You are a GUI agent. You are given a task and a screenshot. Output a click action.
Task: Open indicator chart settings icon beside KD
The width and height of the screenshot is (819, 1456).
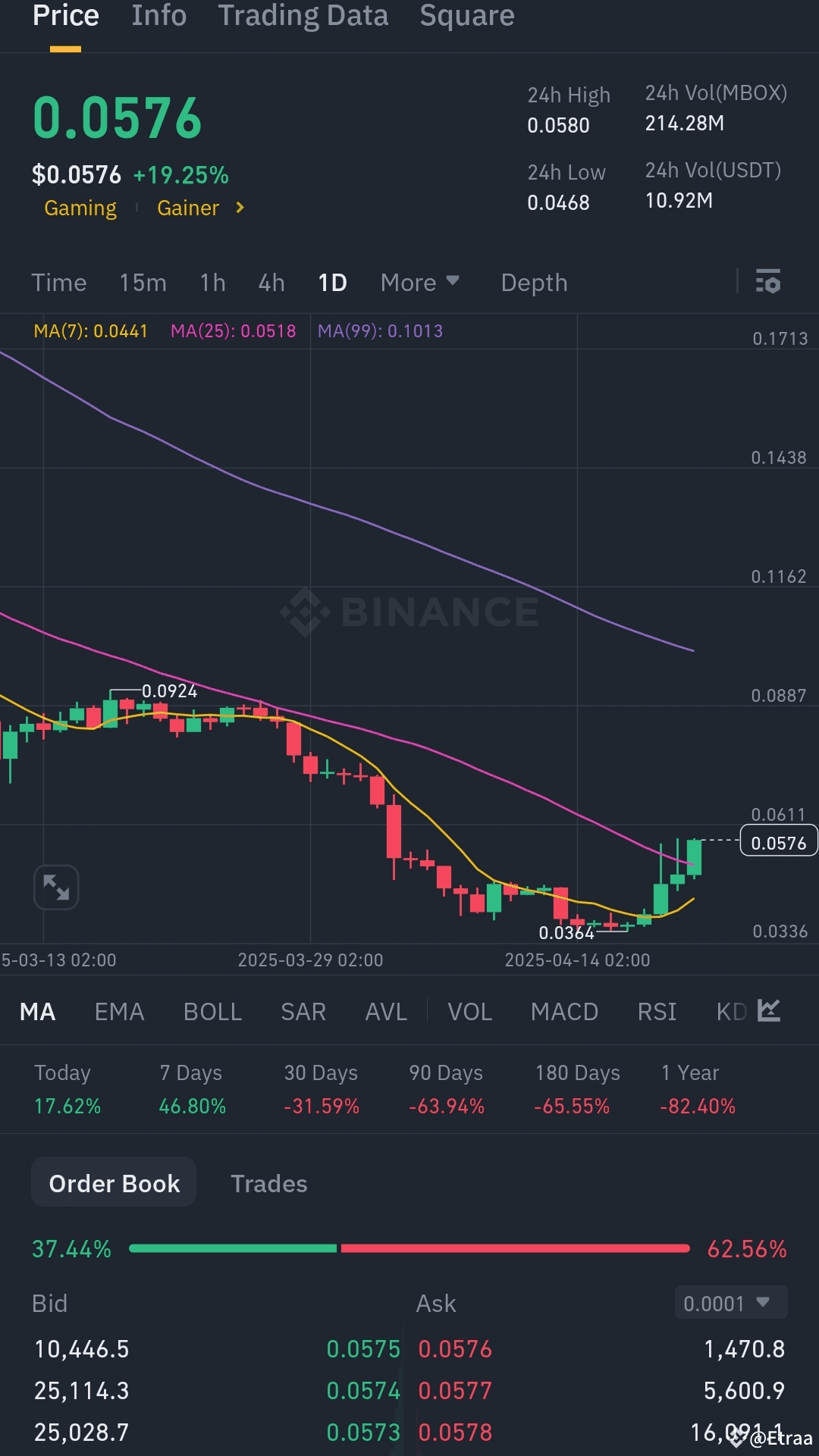pos(769,1010)
